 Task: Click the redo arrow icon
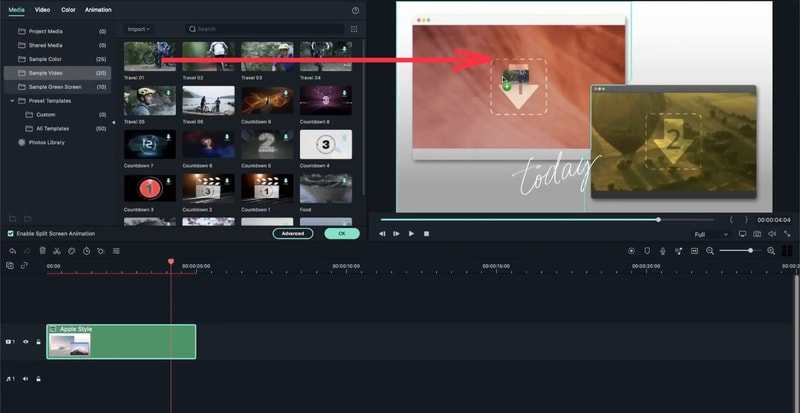[x=28, y=251]
